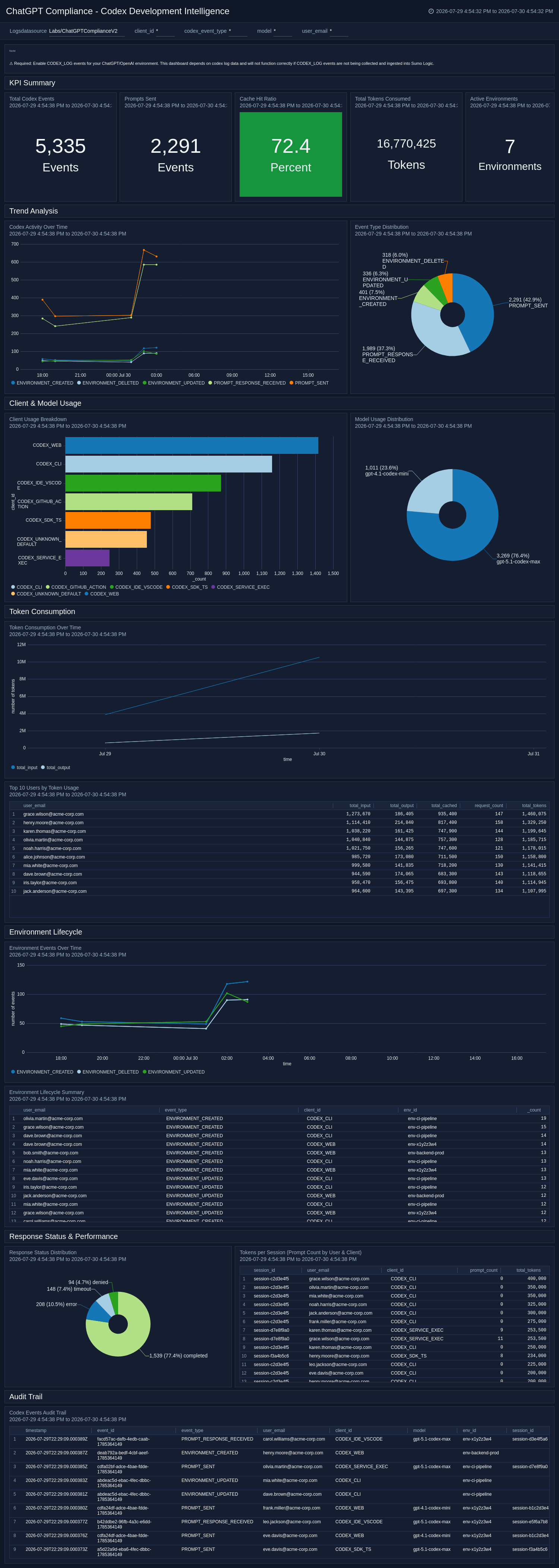559x1568 pixels.
Task: Click gpt-5.1-codex-max 76.4% pie label
Action: pyautogui.click(x=518, y=559)
